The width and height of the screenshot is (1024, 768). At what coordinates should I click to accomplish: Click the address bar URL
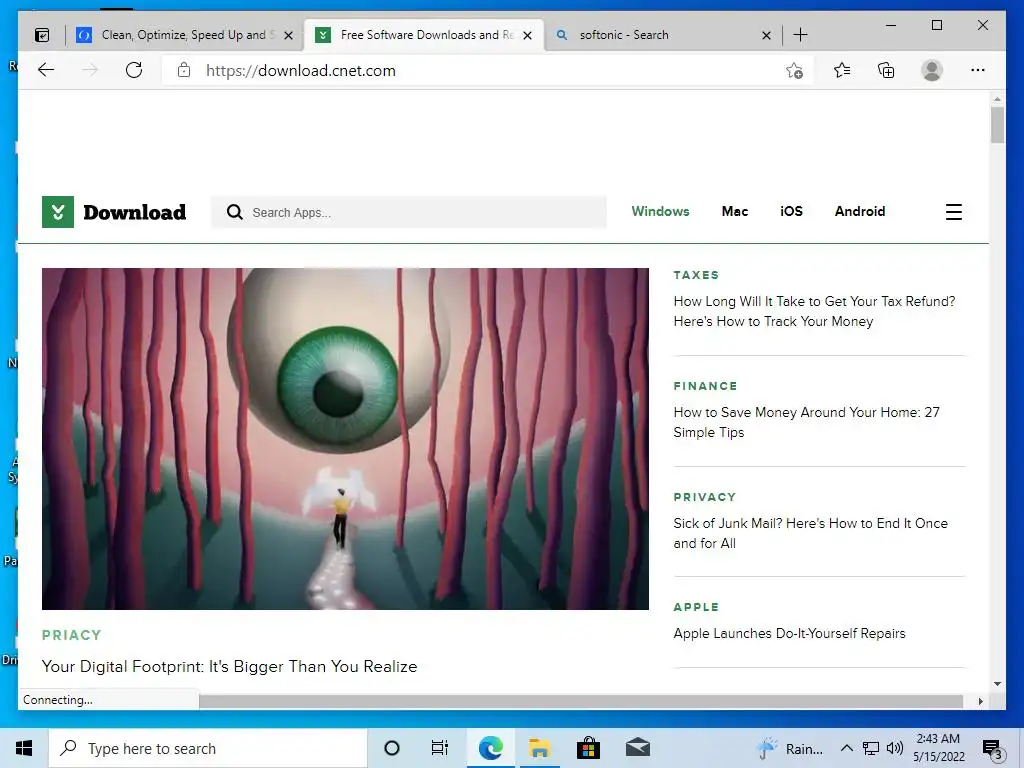point(301,71)
